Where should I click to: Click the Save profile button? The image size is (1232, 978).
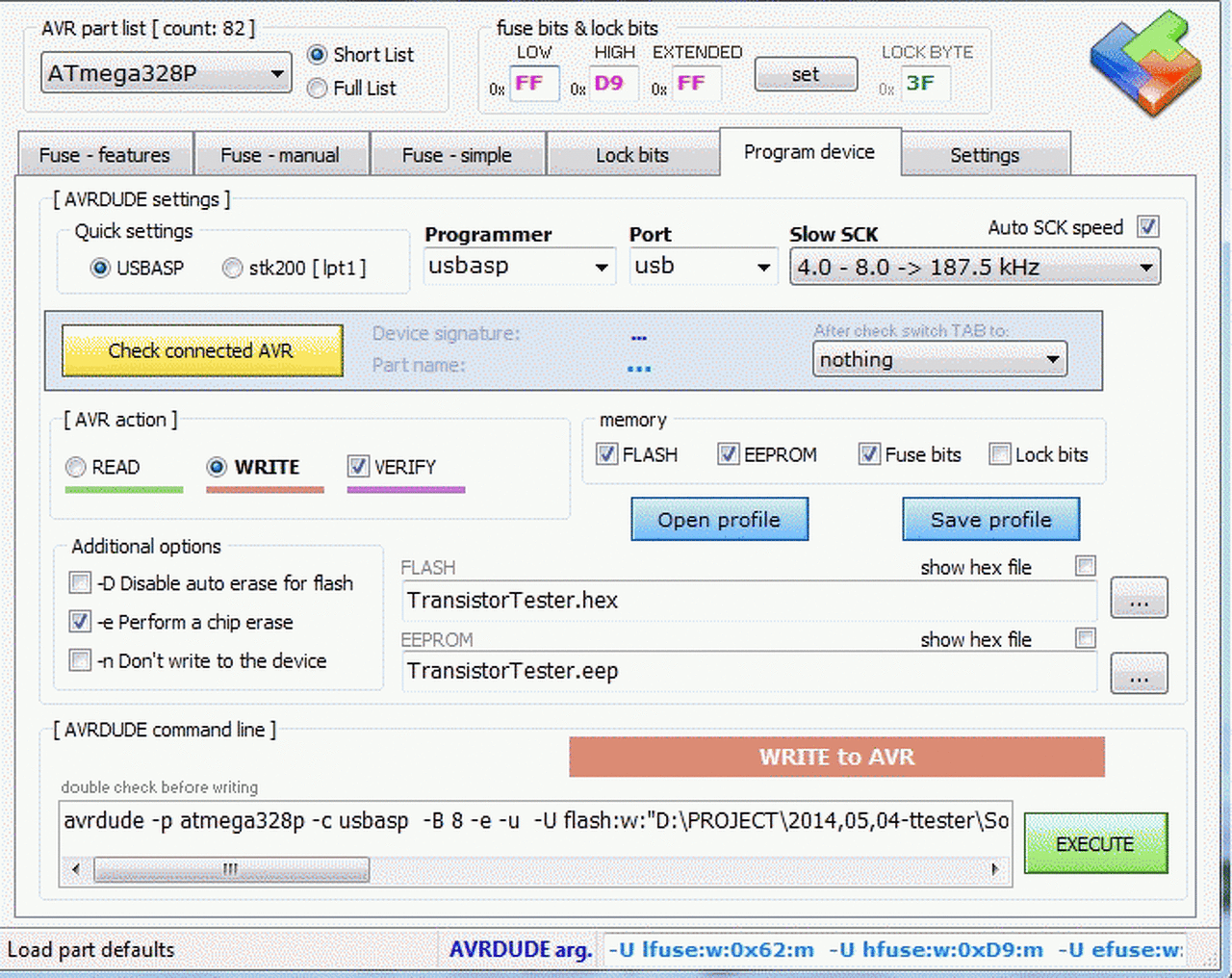point(991,520)
